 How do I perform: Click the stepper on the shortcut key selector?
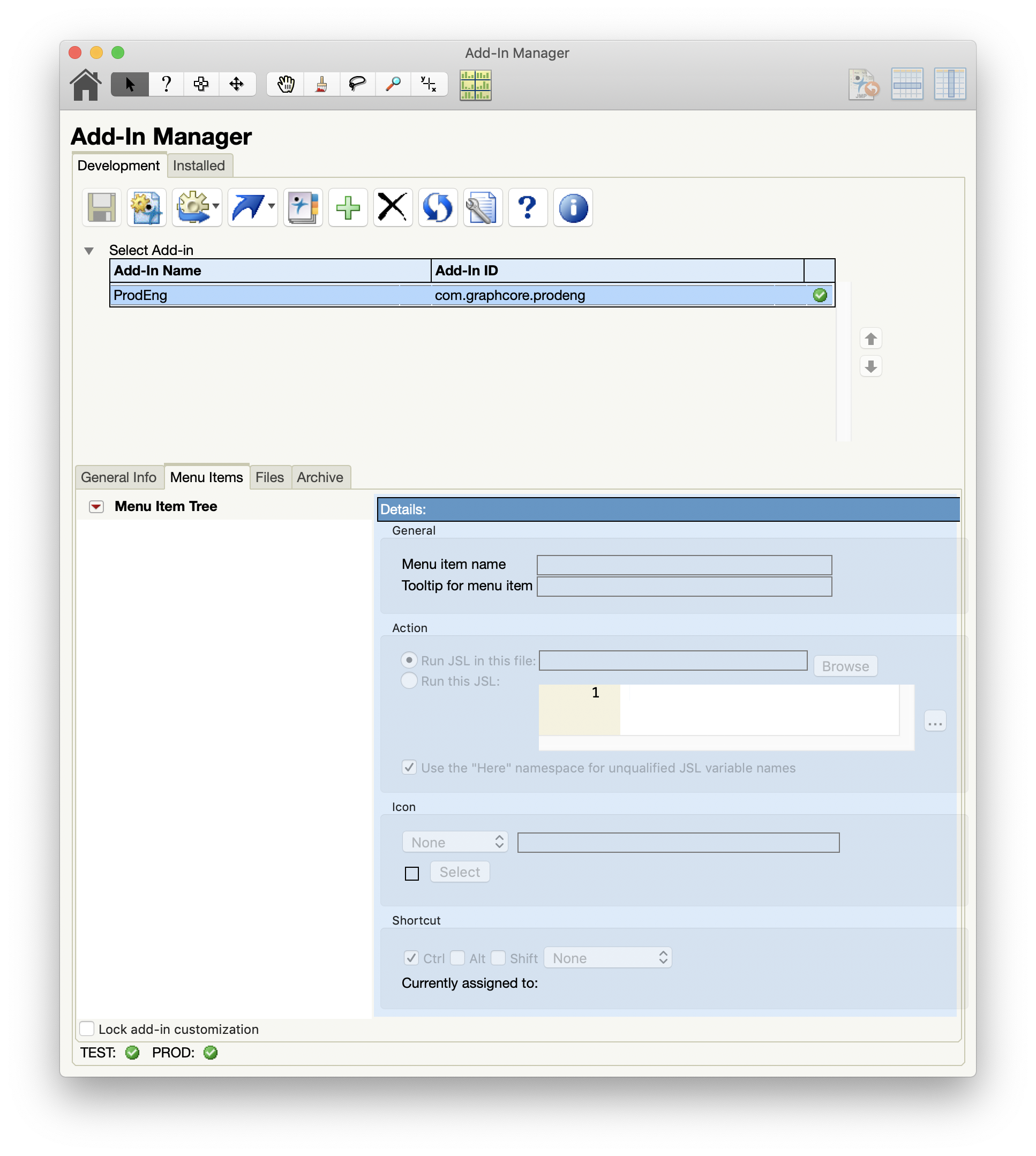tap(662, 957)
